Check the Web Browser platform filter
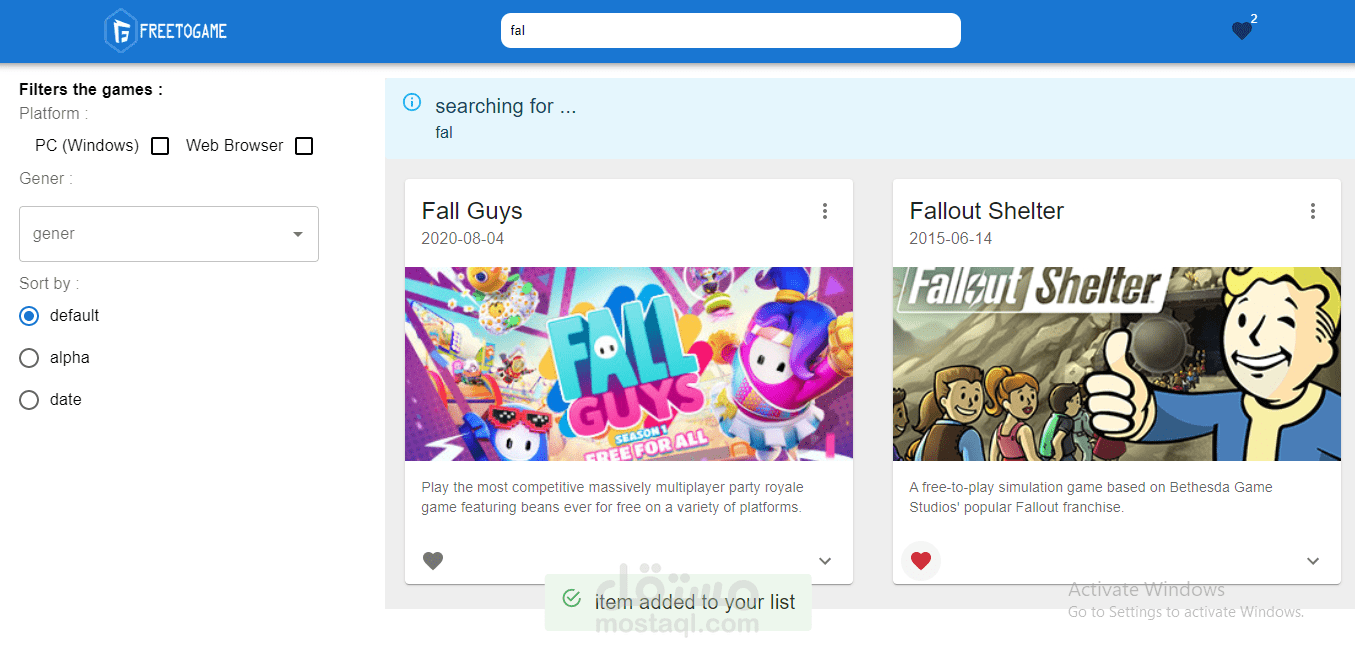Screen dimensions: 1355x651 (304, 146)
